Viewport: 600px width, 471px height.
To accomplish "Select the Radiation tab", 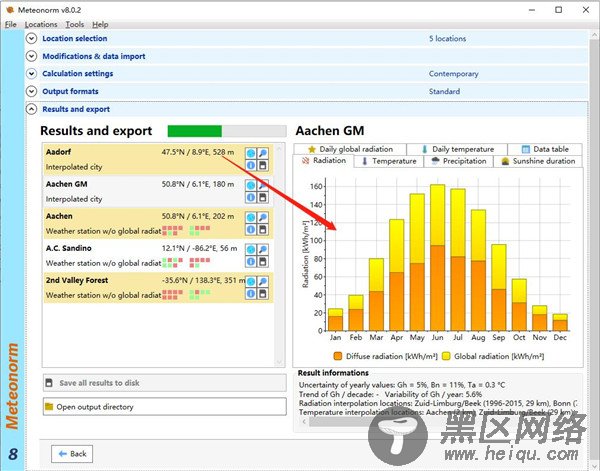I will 324,161.
